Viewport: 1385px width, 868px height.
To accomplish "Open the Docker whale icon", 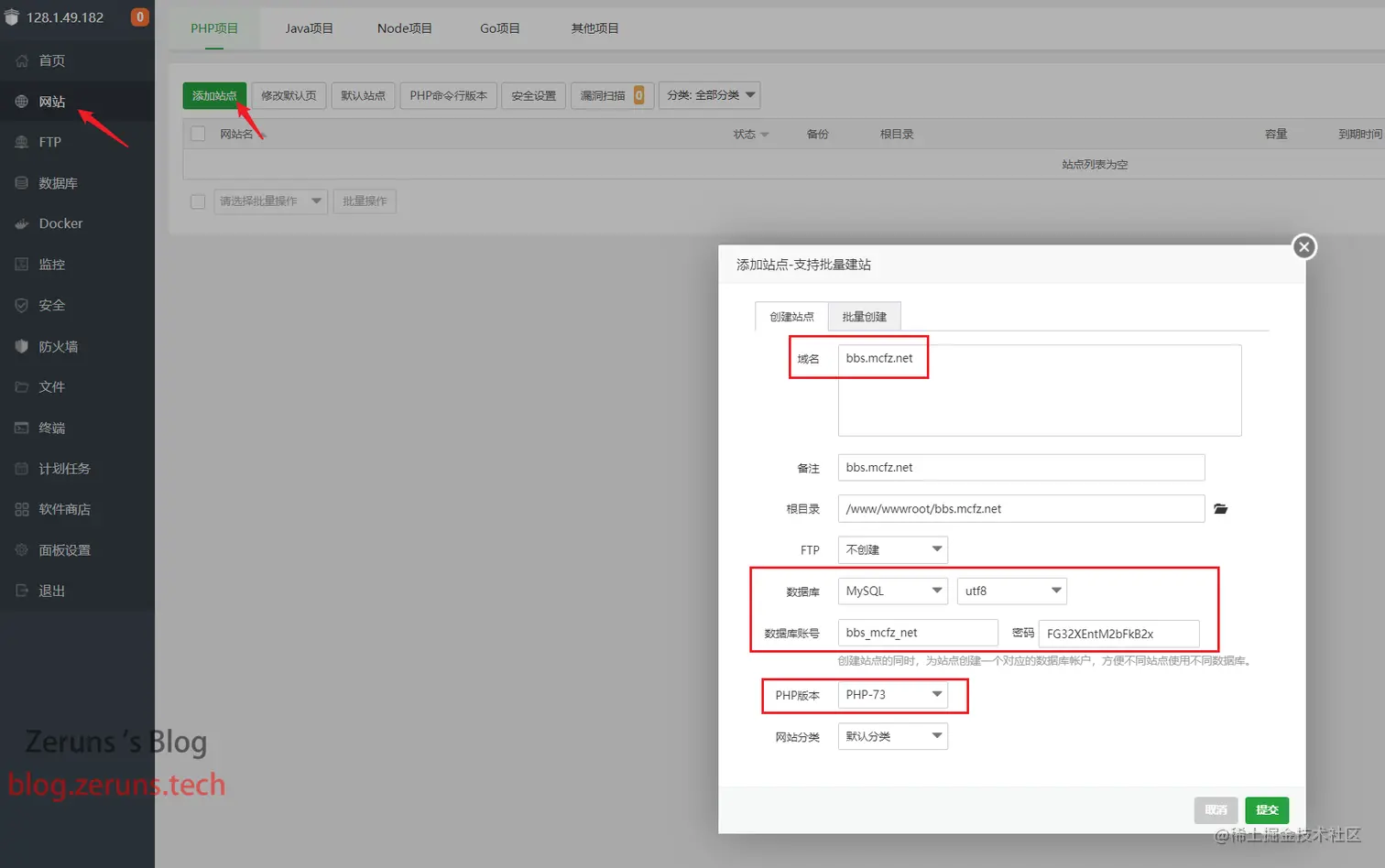I will (x=22, y=223).
